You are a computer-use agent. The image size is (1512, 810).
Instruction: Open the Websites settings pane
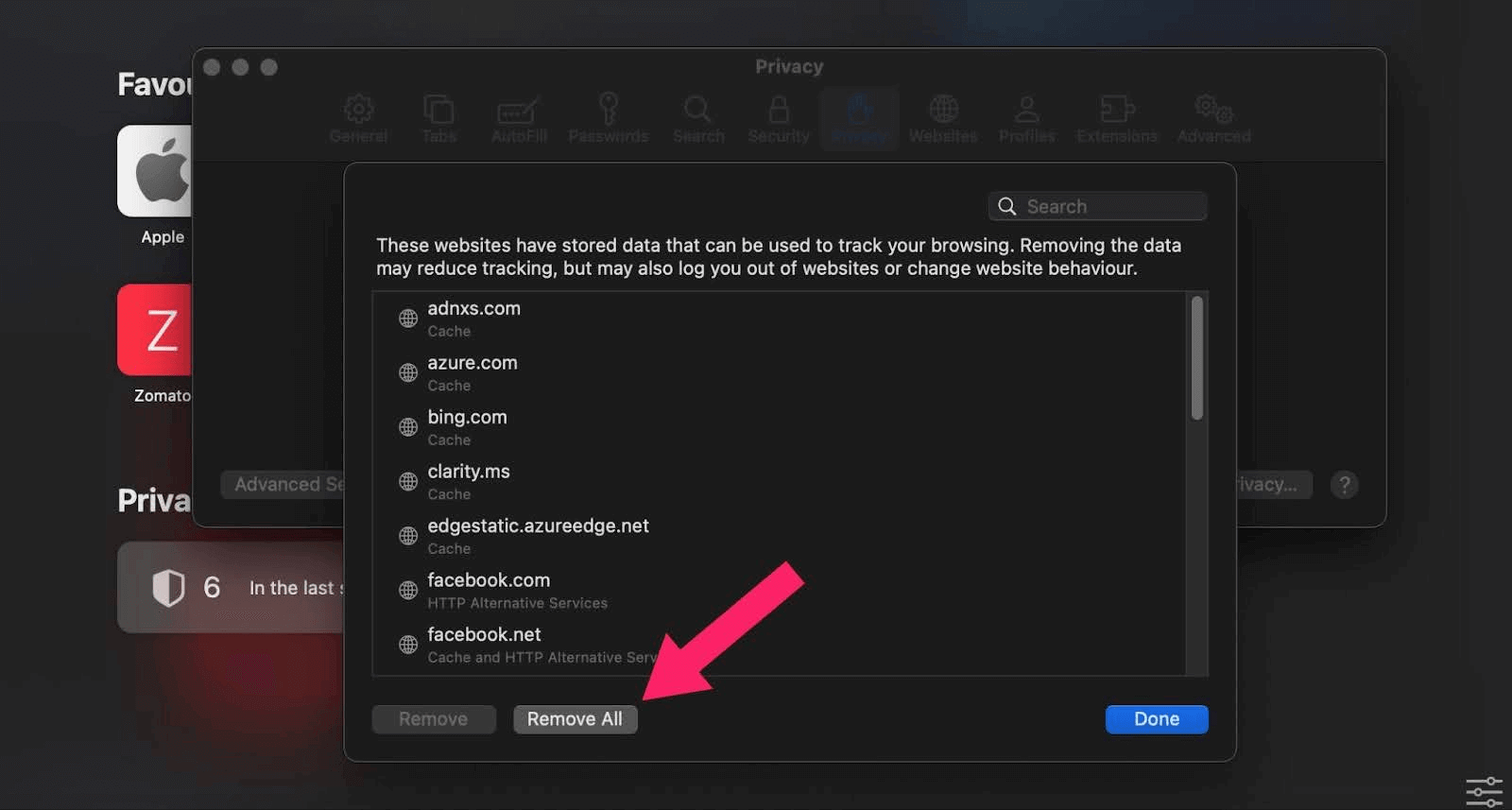click(x=943, y=119)
